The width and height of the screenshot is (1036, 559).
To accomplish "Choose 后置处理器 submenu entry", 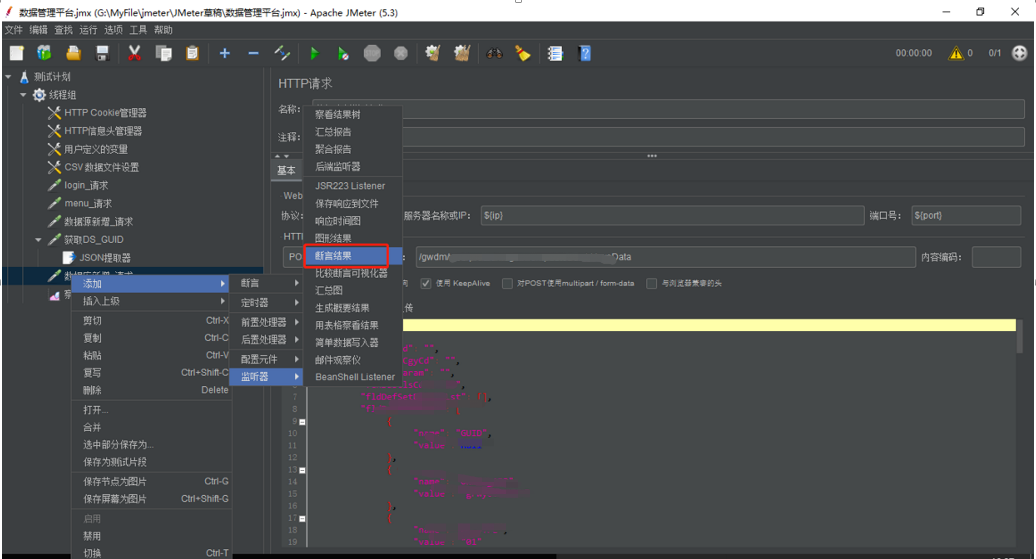I will point(266,340).
